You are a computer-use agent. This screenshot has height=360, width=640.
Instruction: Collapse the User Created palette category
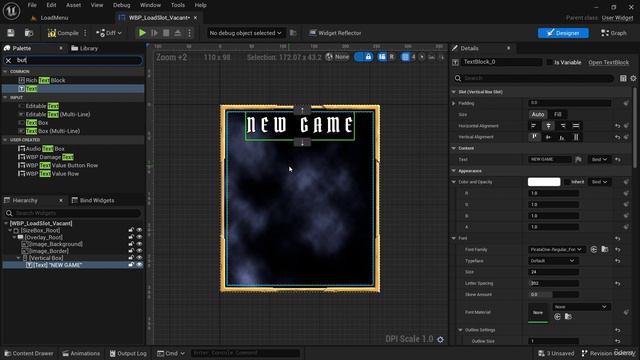point(6,140)
